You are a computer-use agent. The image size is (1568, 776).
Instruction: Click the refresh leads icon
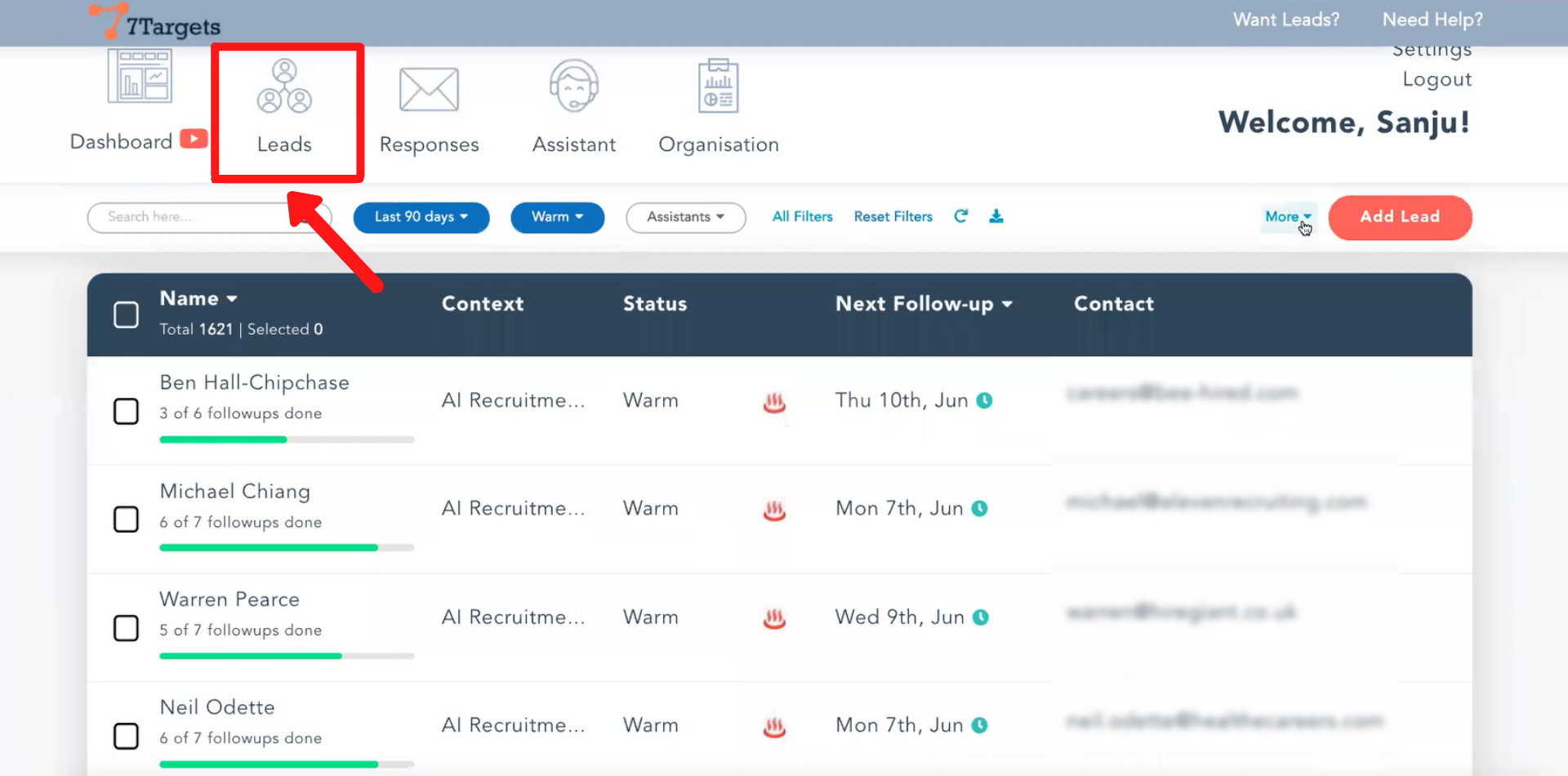coord(961,216)
